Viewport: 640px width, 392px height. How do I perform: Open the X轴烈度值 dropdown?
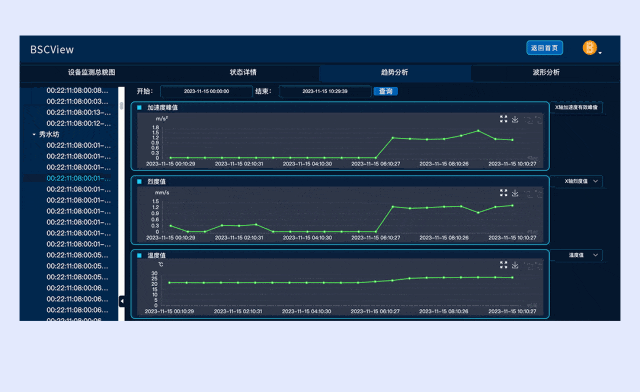[x=576, y=181]
